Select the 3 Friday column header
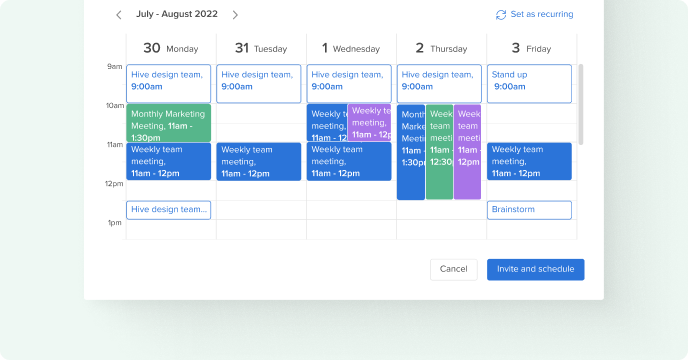The height and width of the screenshot is (360, 688). tap(531, 48)
